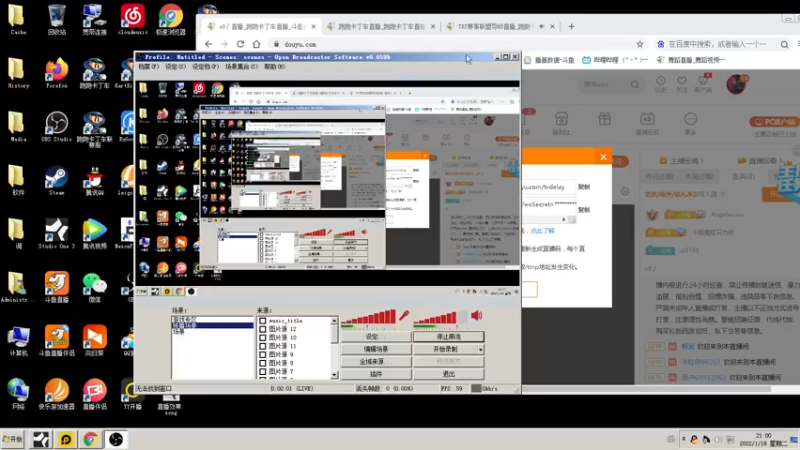Open the 跑跑卡丁车 desktop shortcut
This screenshot has width=800, height=450.
click(x=94, y=72)
